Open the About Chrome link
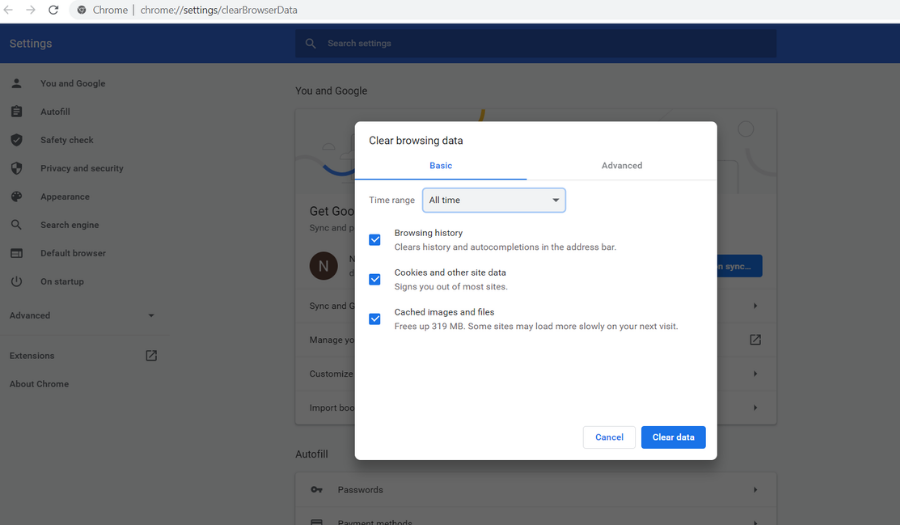The image size is (900, 525). [39, 384]
